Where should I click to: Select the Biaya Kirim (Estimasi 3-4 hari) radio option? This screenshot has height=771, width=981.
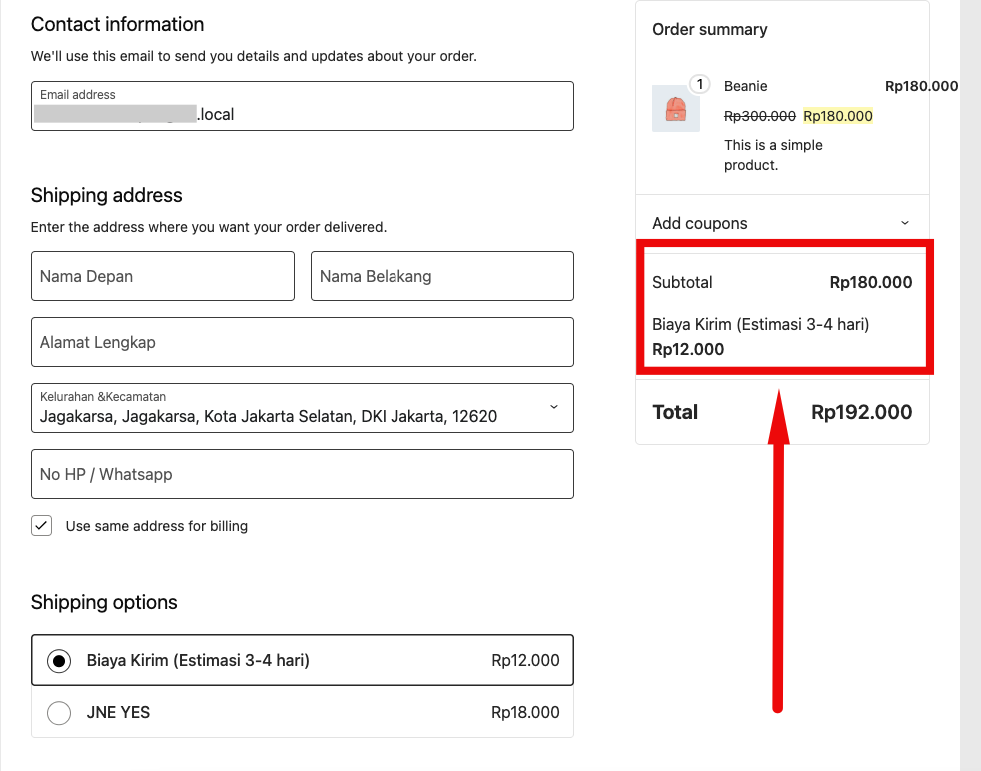point(59,661)
